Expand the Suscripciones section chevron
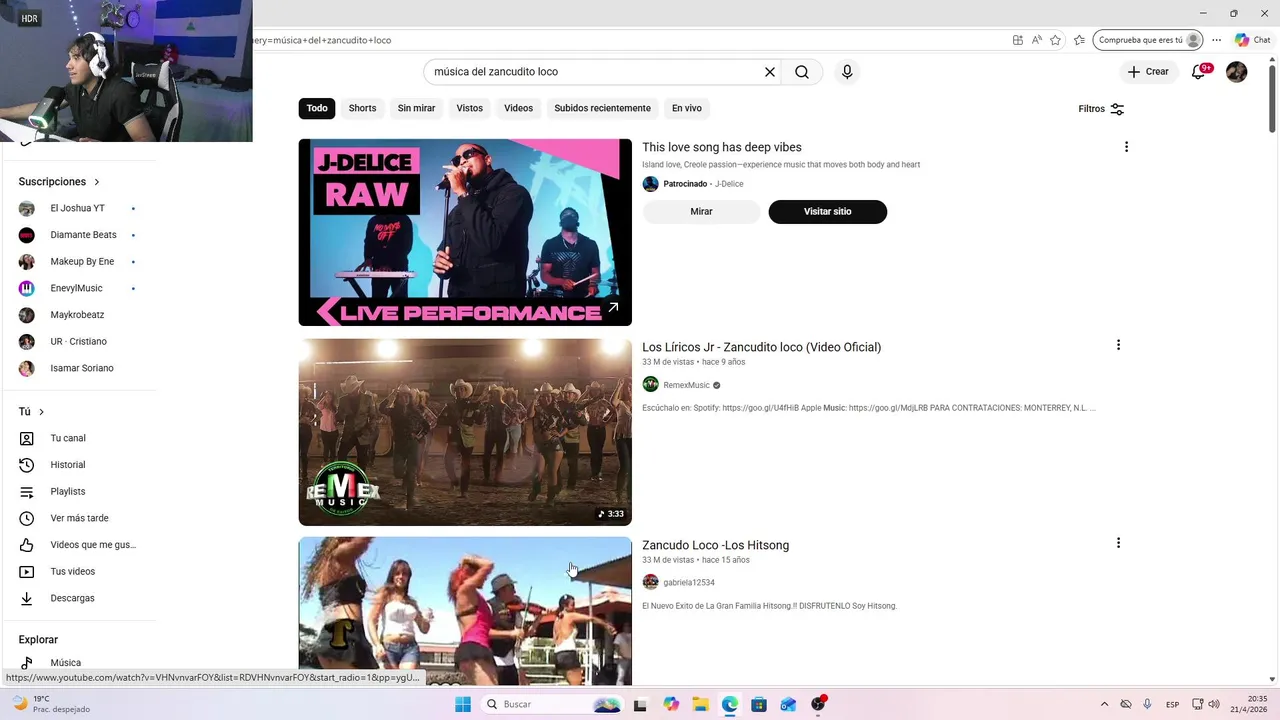Viewport: 1280px width, 720px height. pyautogui.click(x=97, y=182)
